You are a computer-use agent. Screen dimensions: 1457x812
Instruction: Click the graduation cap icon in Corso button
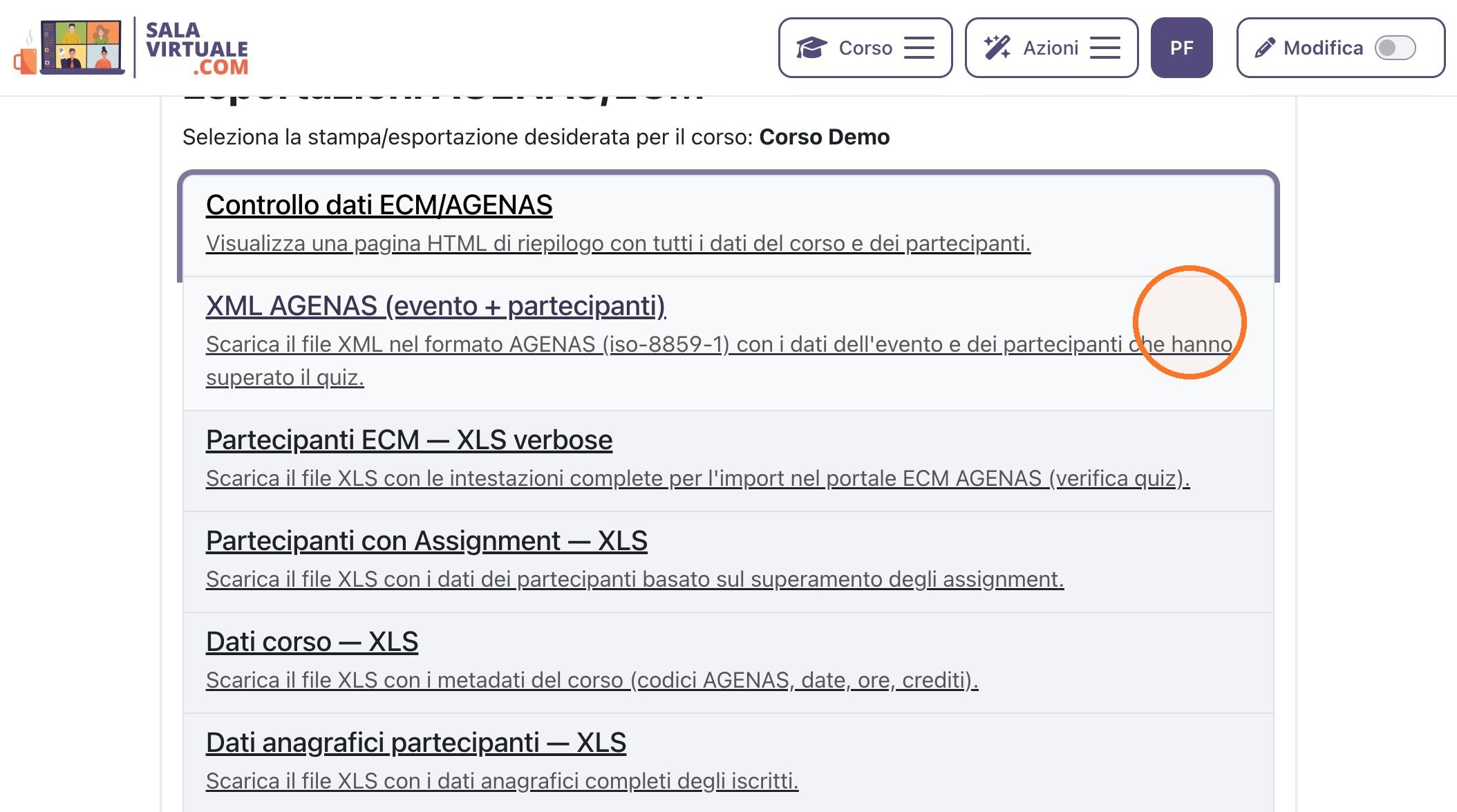tap(811, 48)
